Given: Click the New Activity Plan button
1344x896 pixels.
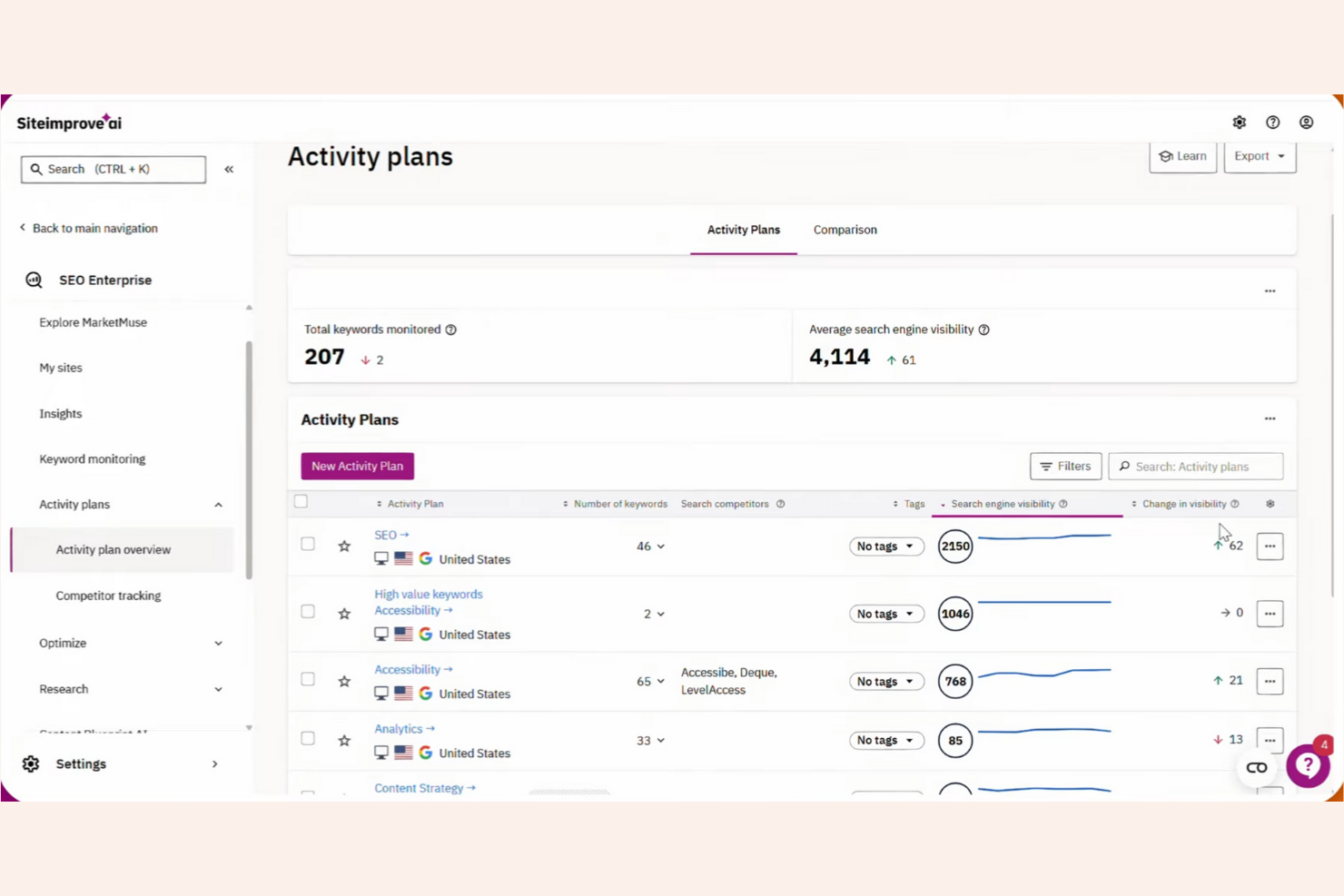Looking at the screenshot, I should 358,466.
